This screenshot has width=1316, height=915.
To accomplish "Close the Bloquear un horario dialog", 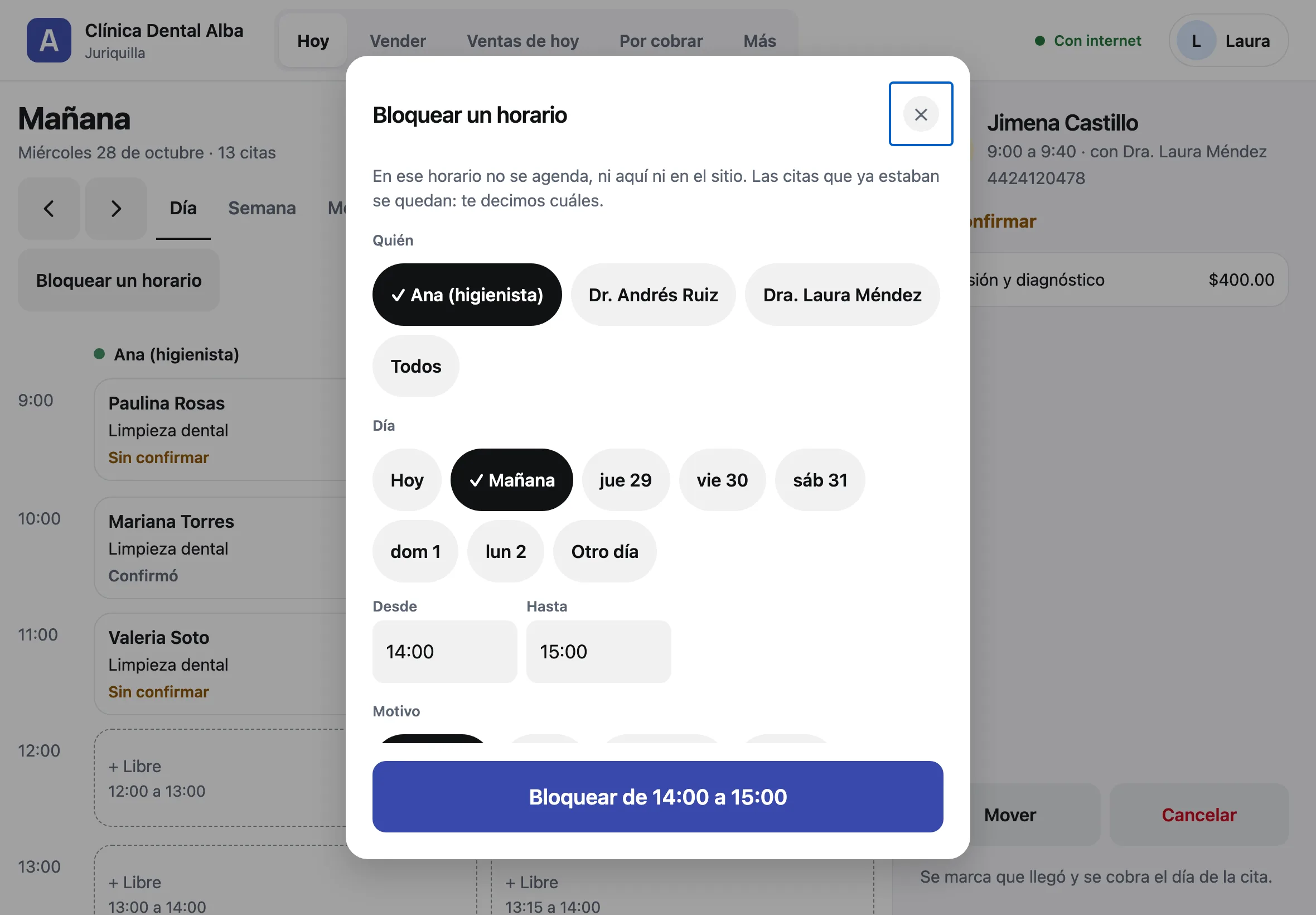I will [920, 114].
